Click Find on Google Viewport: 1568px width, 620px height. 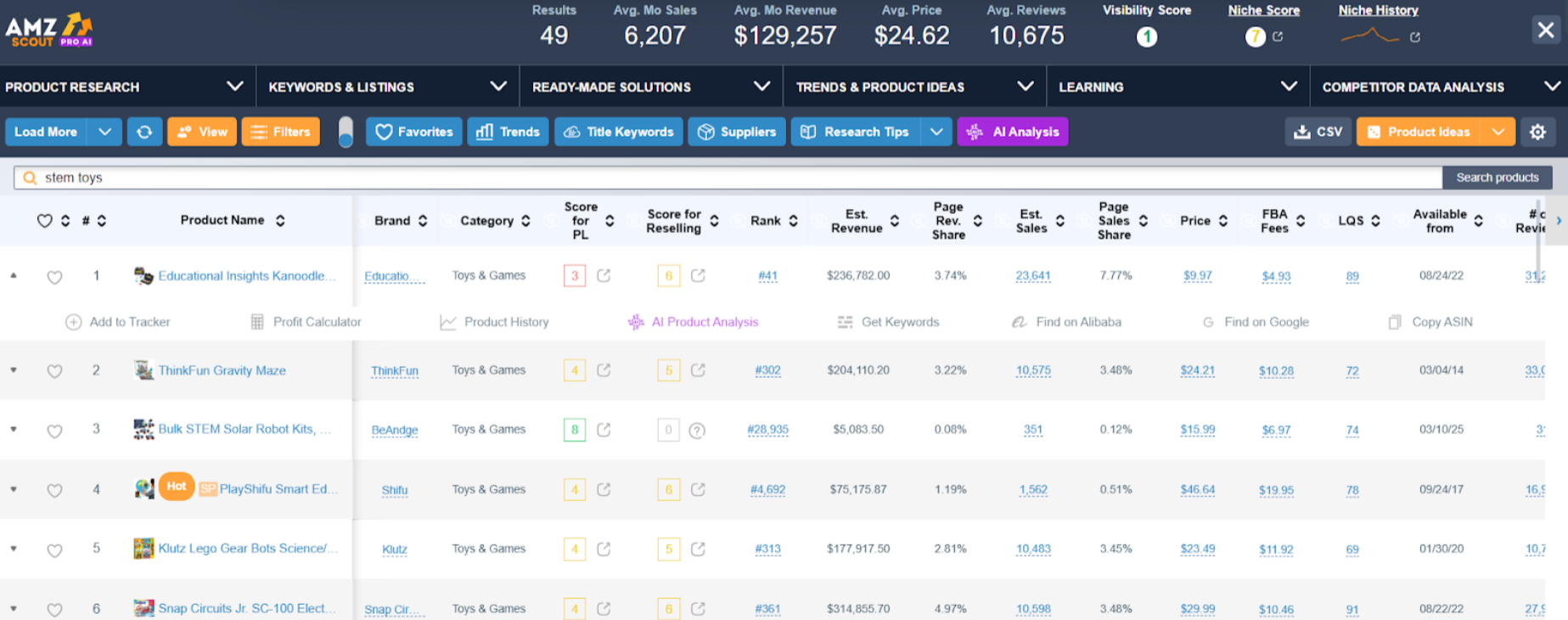[x=1256, y=322]
